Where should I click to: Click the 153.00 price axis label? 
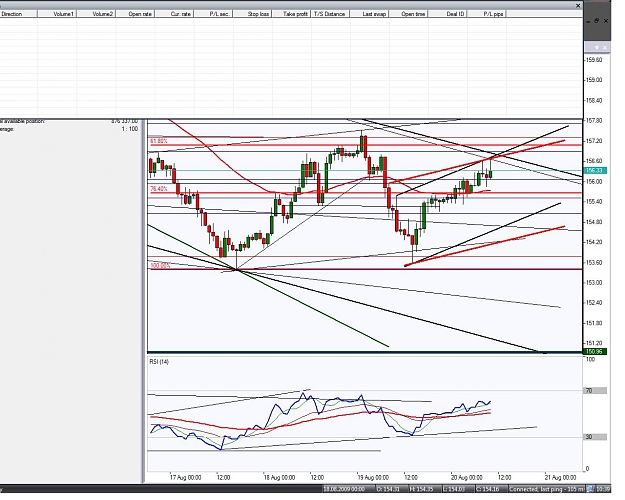pos(594,283)
